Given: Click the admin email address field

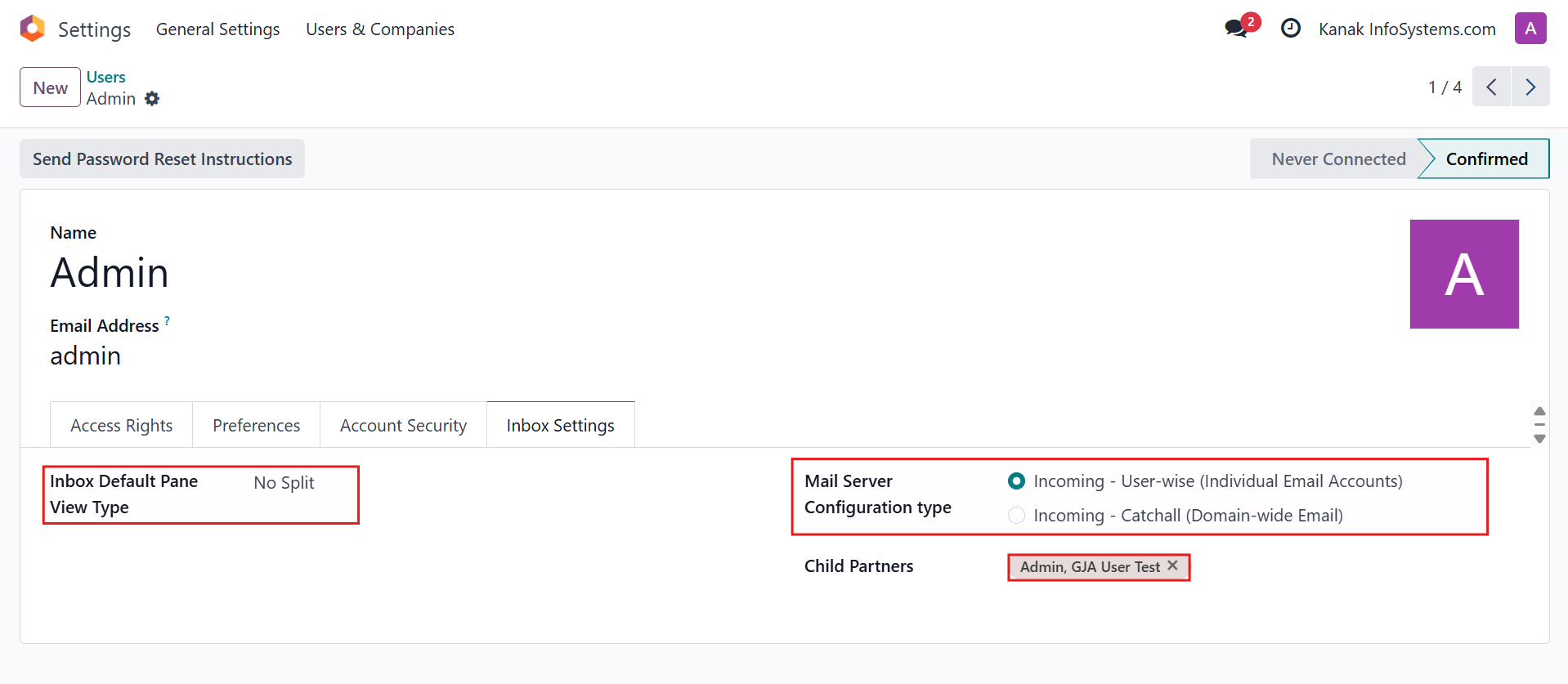Looking at the screenshot, I should click(86, 355).
